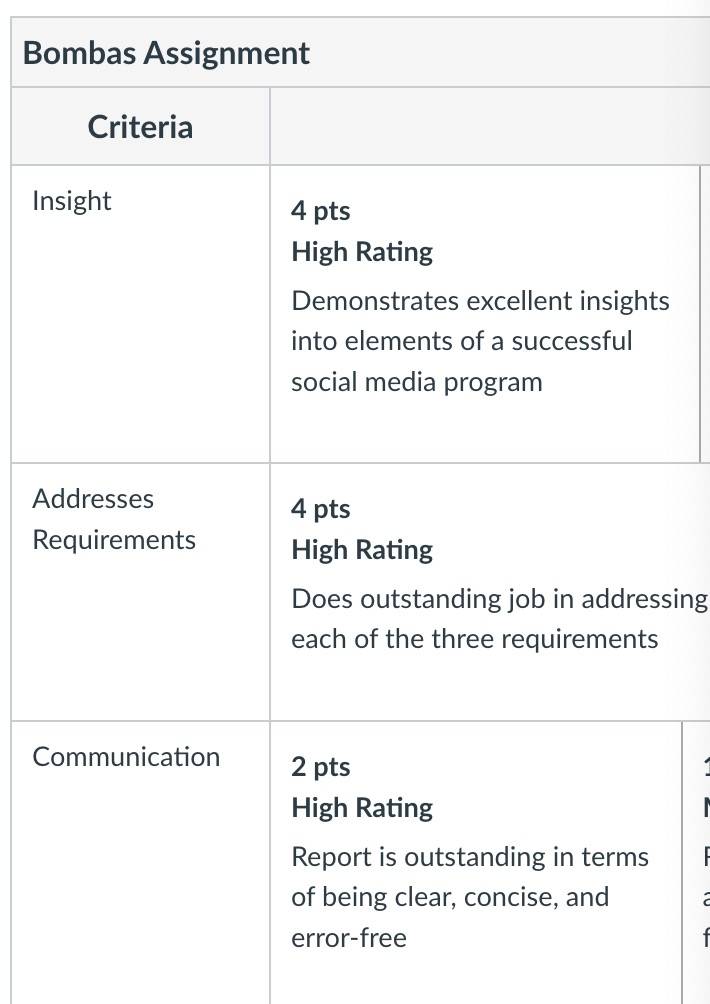Select High Rating under Addresses Requirements

362,550
